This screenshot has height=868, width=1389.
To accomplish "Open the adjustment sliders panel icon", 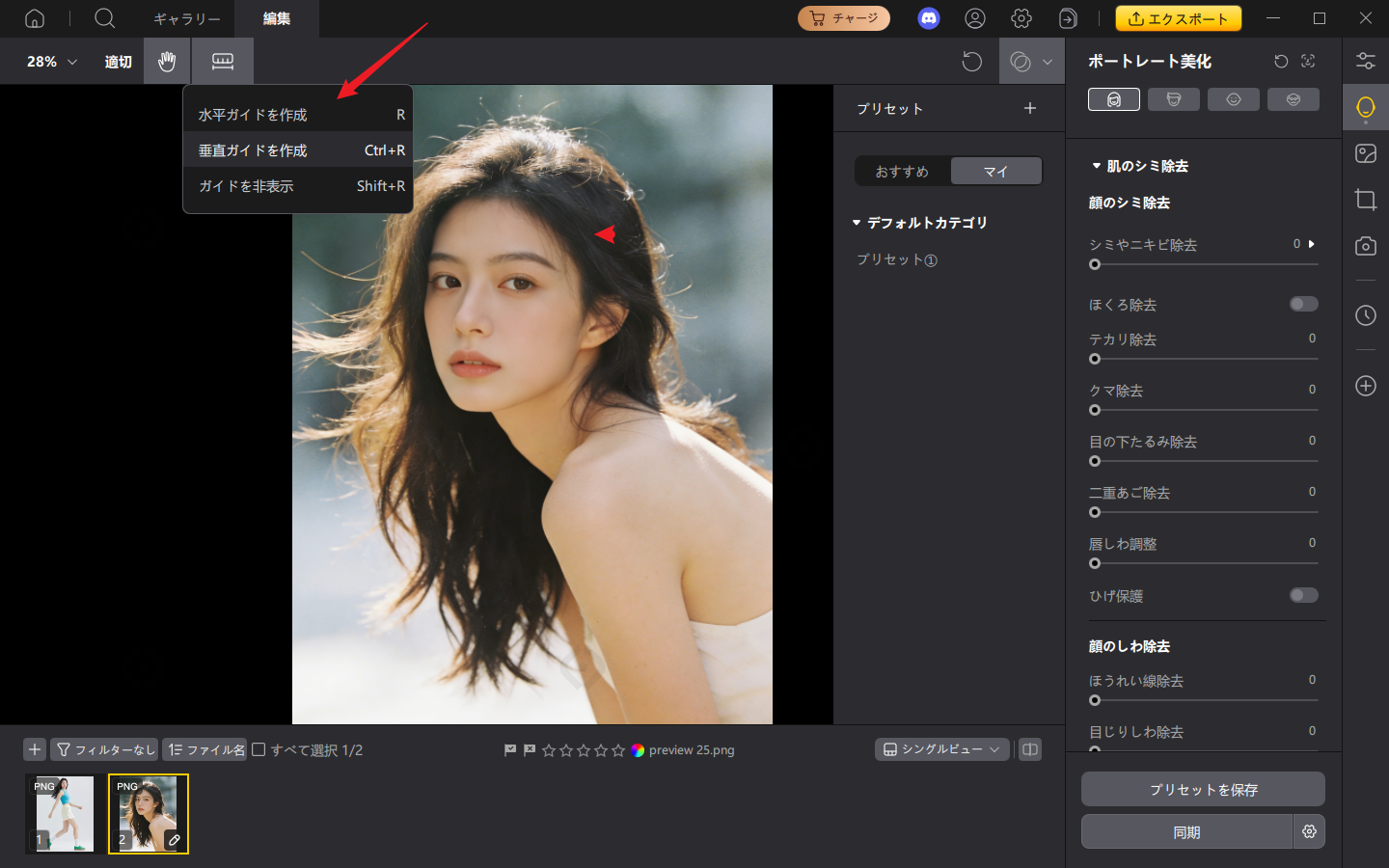I will (1365, 61).
